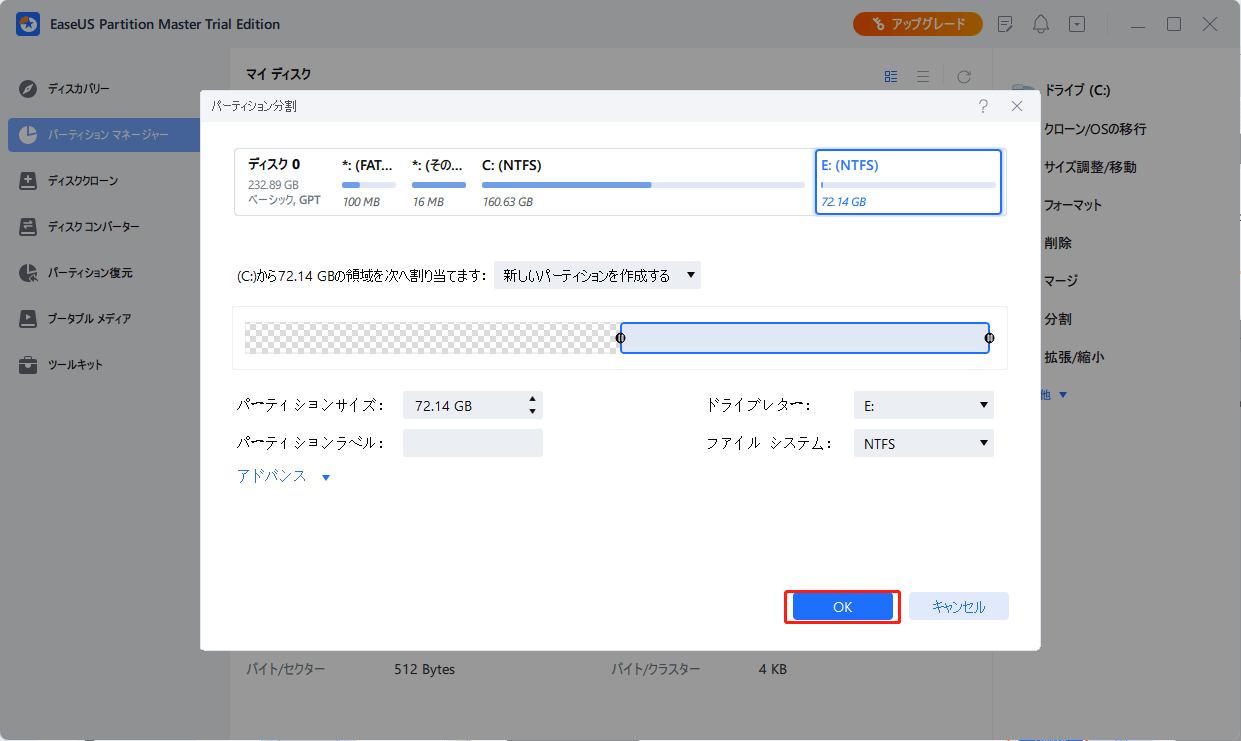Open ディスカバリー from the sidebar
This screenshot has width=1241, height=741.
coord(90,89)
